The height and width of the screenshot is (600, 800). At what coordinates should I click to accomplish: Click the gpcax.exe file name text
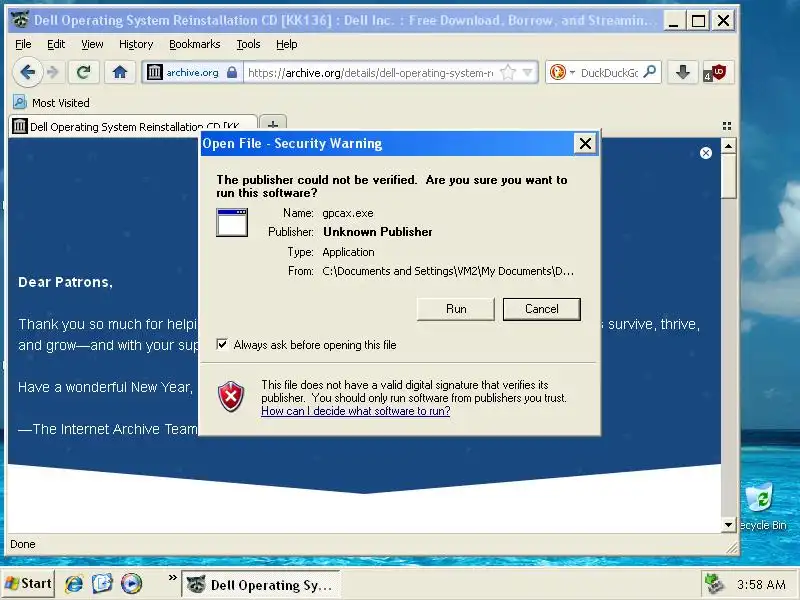[x=347, y=213]
